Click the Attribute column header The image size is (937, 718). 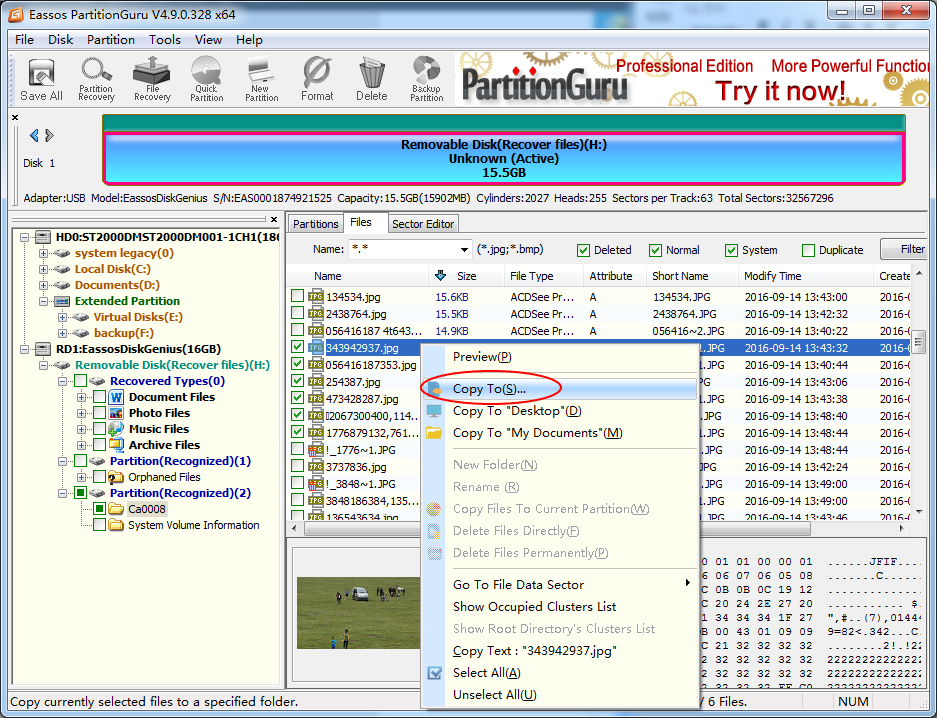614,276
